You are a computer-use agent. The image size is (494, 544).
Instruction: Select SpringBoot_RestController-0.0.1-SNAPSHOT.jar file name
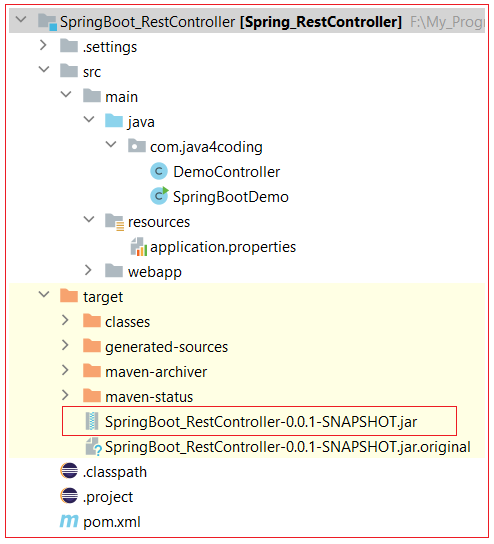tap(261, 422)
